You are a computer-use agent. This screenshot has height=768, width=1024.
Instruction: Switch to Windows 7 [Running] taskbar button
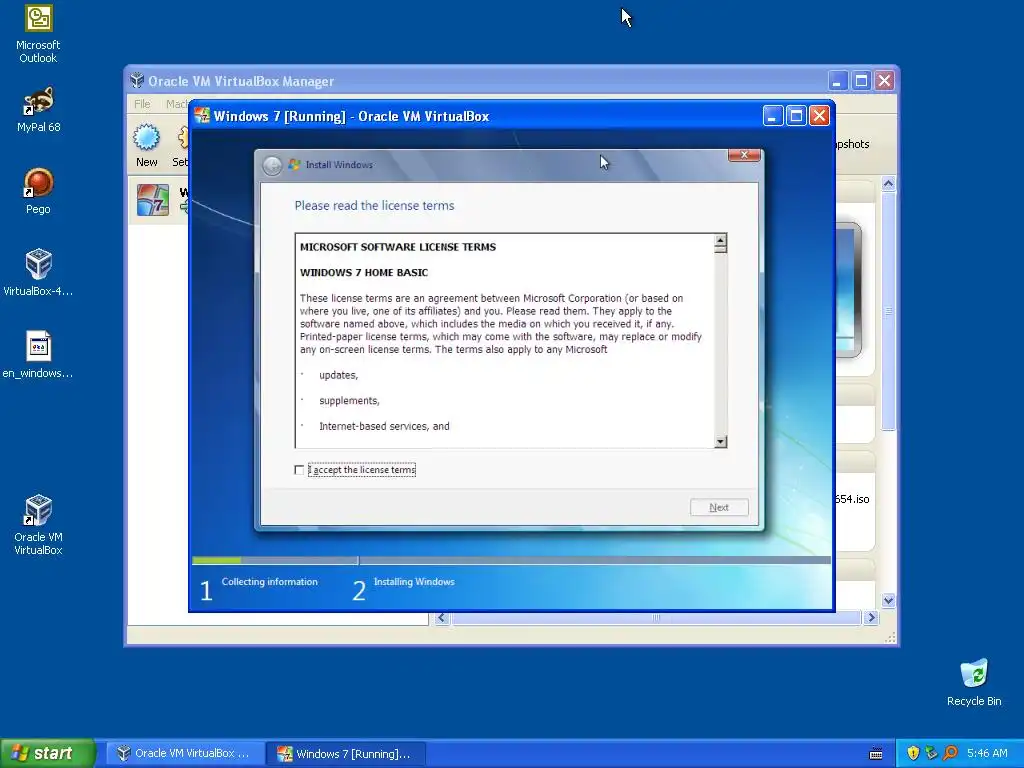(x=346, y=754)
